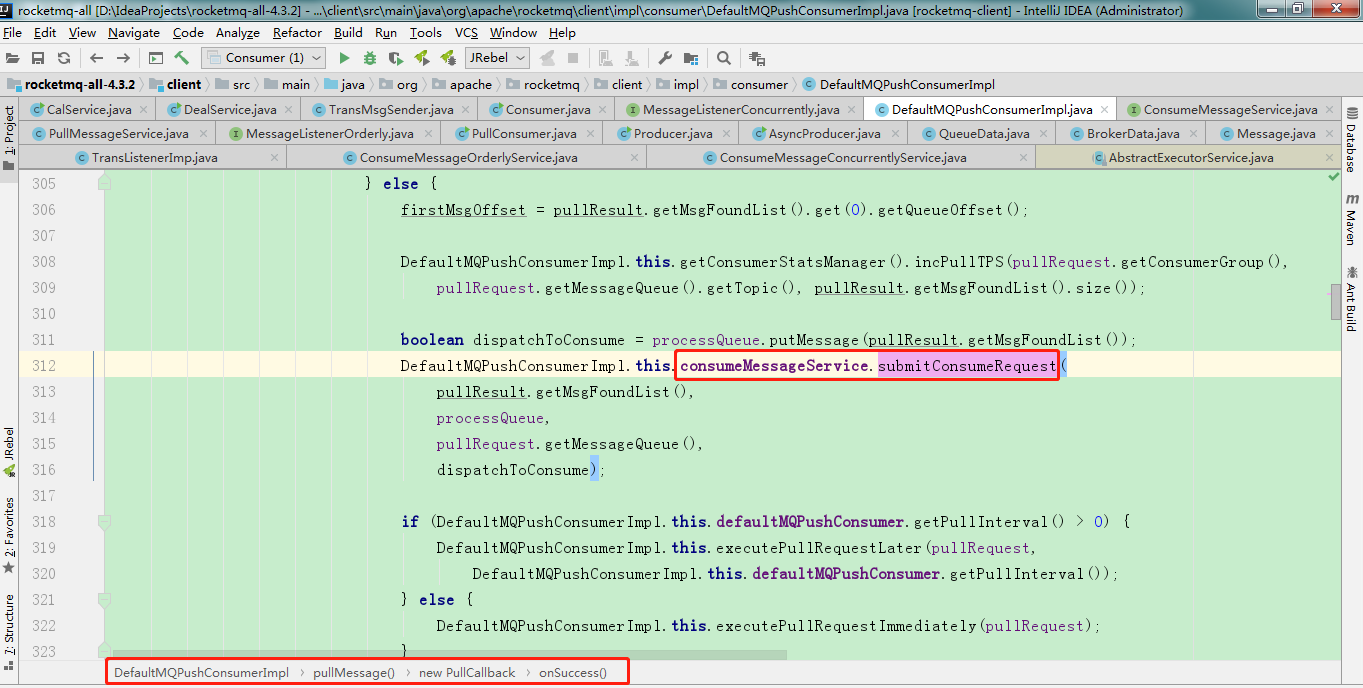Open the Refactor menu

tap(297, 33)
